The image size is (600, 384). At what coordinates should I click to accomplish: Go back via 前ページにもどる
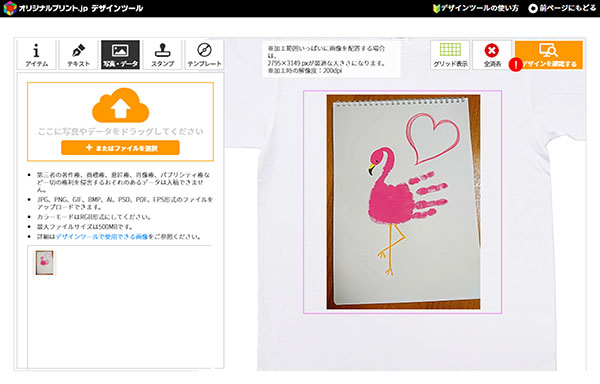tap(562, 8)
